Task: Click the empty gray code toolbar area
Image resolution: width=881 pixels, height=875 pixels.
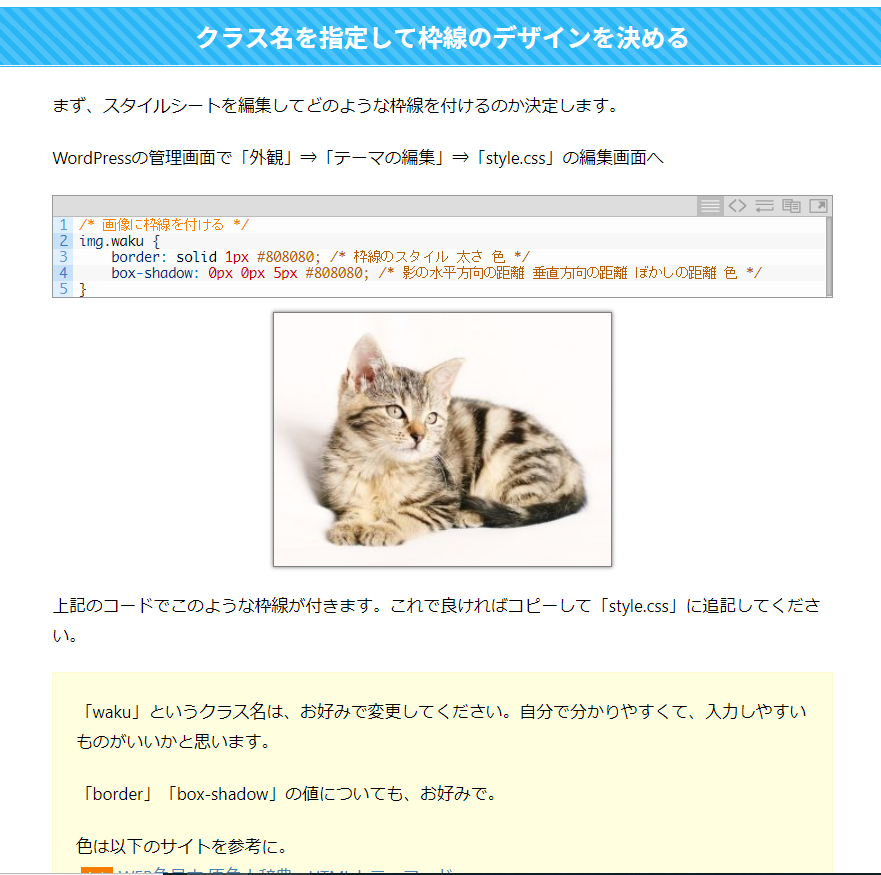Action: pyautogui.click(x=375, y=206)
